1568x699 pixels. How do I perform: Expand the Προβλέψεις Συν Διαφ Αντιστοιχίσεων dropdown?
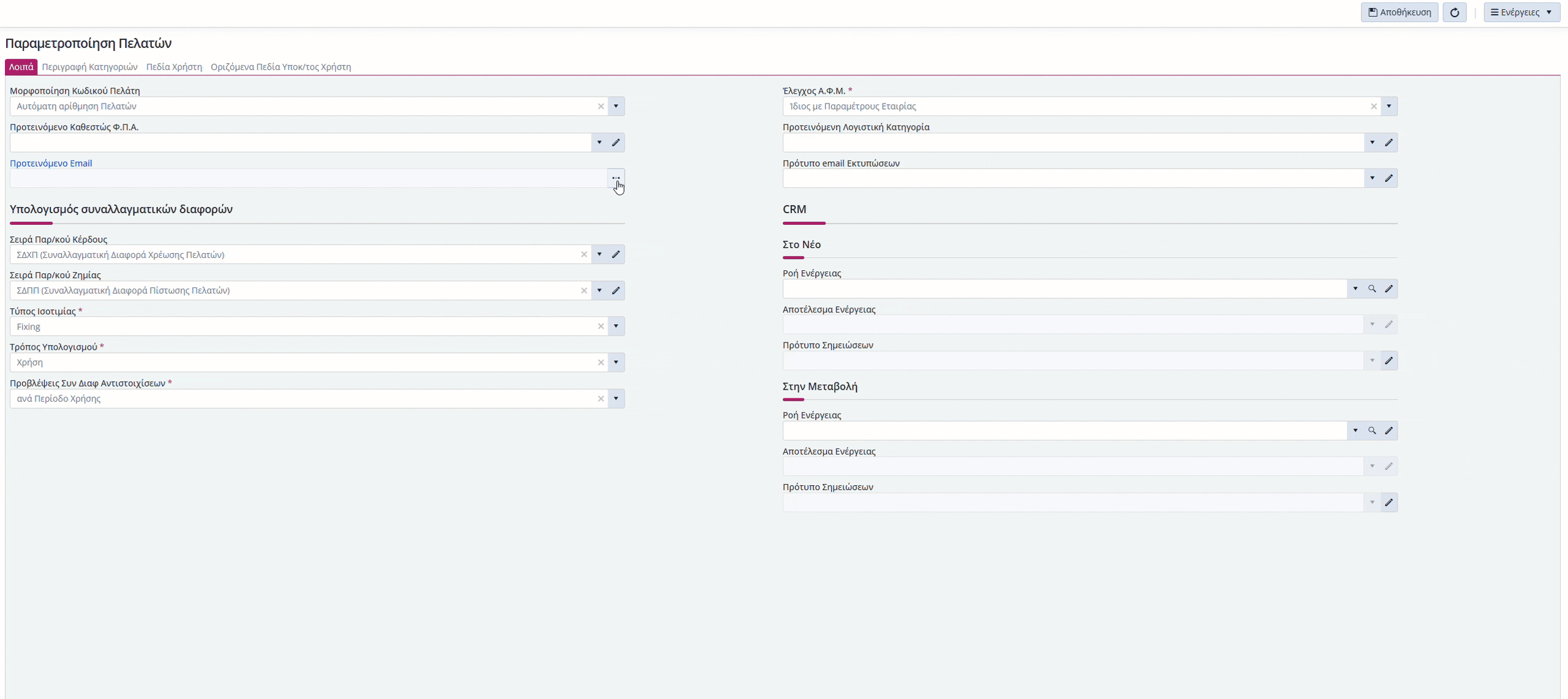[616, 399]
